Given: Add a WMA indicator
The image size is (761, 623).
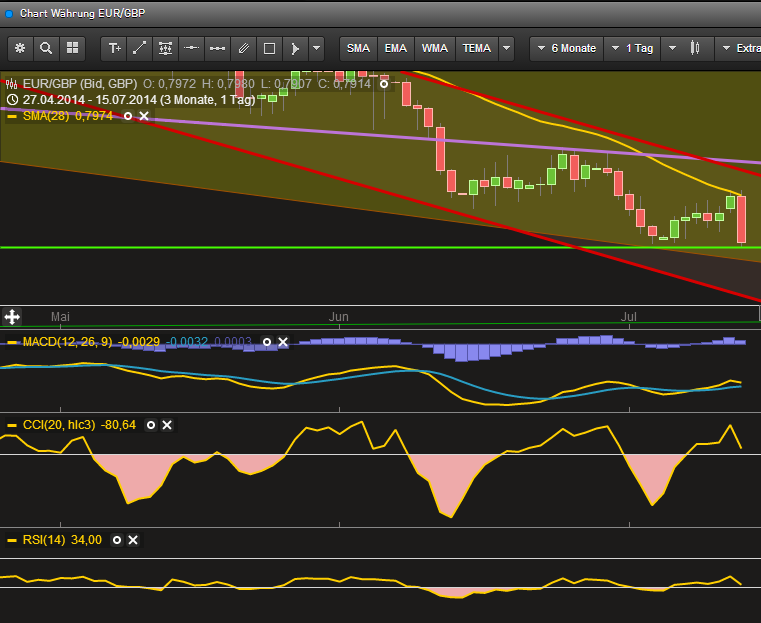Looking at the screenshot, I should (x=435, y=48).
